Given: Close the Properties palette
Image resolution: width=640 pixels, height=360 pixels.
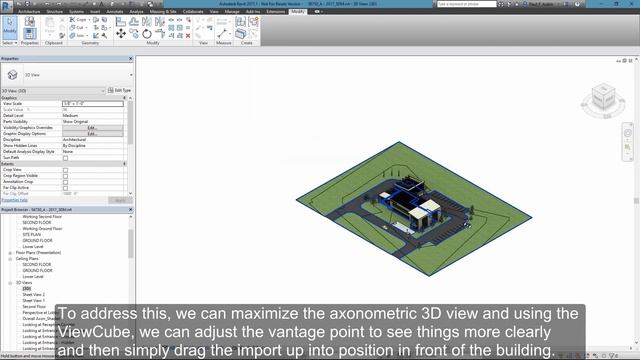Looking at the screenshot, I should [x=131, y=59].
